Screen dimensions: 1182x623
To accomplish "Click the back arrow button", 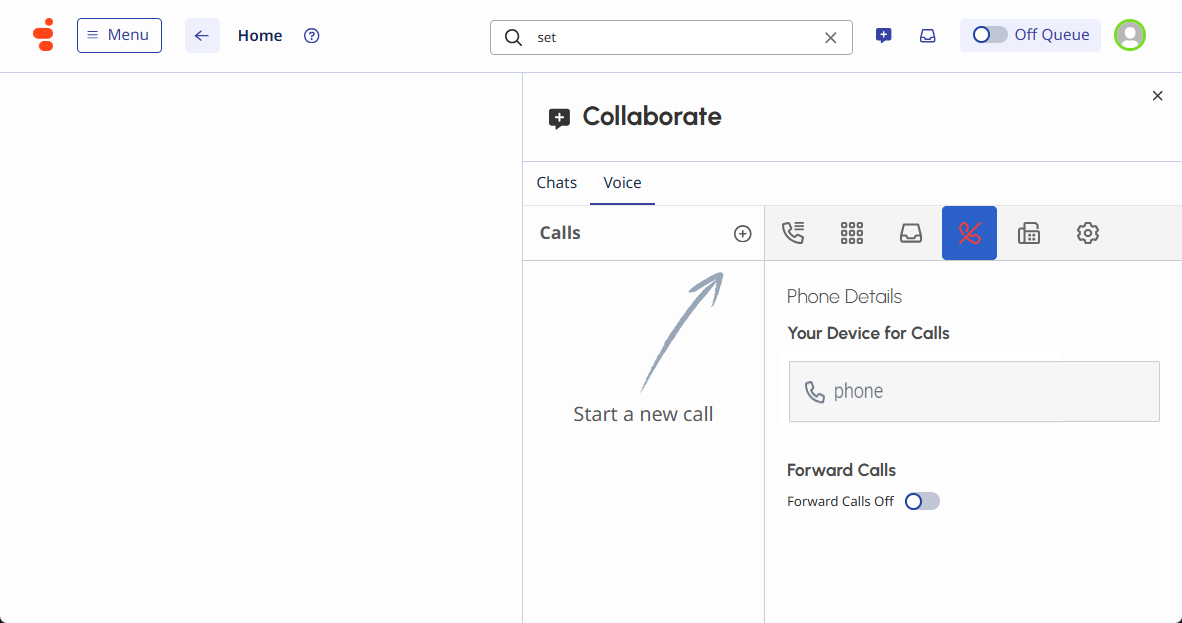I will click(202, 36).
